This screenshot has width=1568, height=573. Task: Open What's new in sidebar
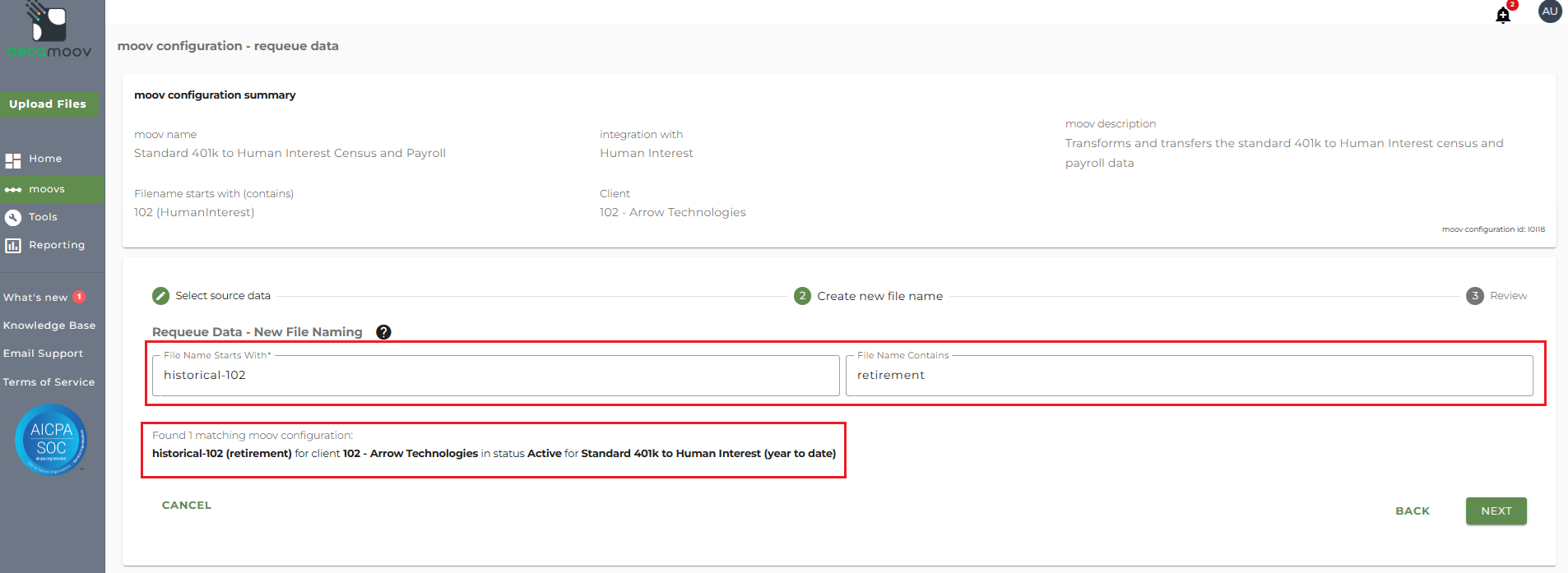(35, 298)
